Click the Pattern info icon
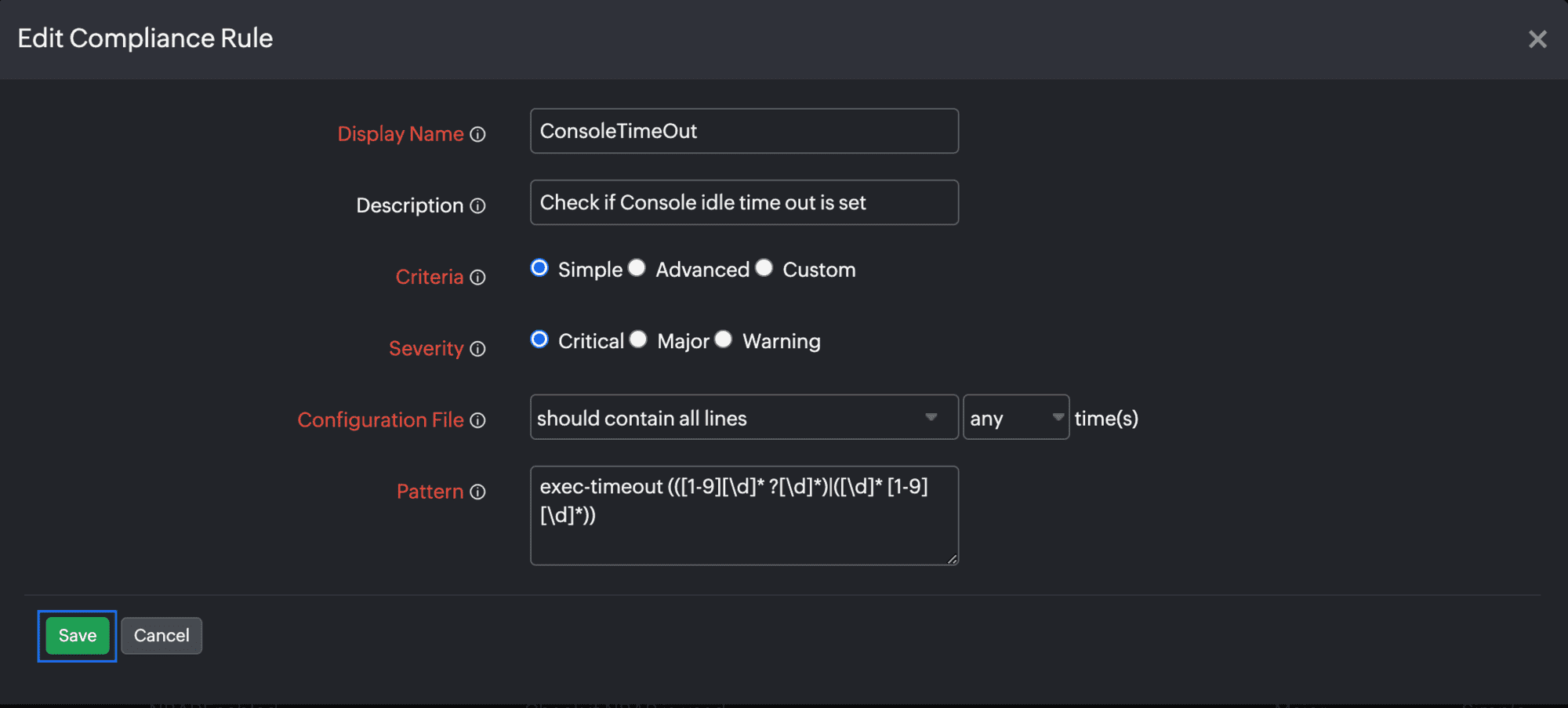This screenshot has width=1568, height=708. (477, 492)
